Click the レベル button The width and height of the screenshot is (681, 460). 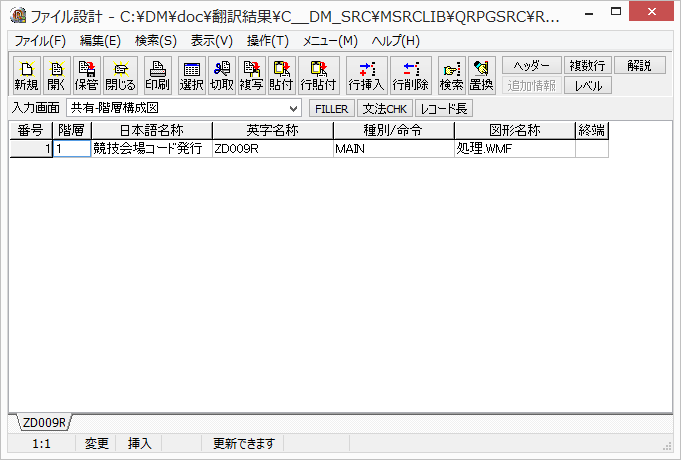[588, 85]
